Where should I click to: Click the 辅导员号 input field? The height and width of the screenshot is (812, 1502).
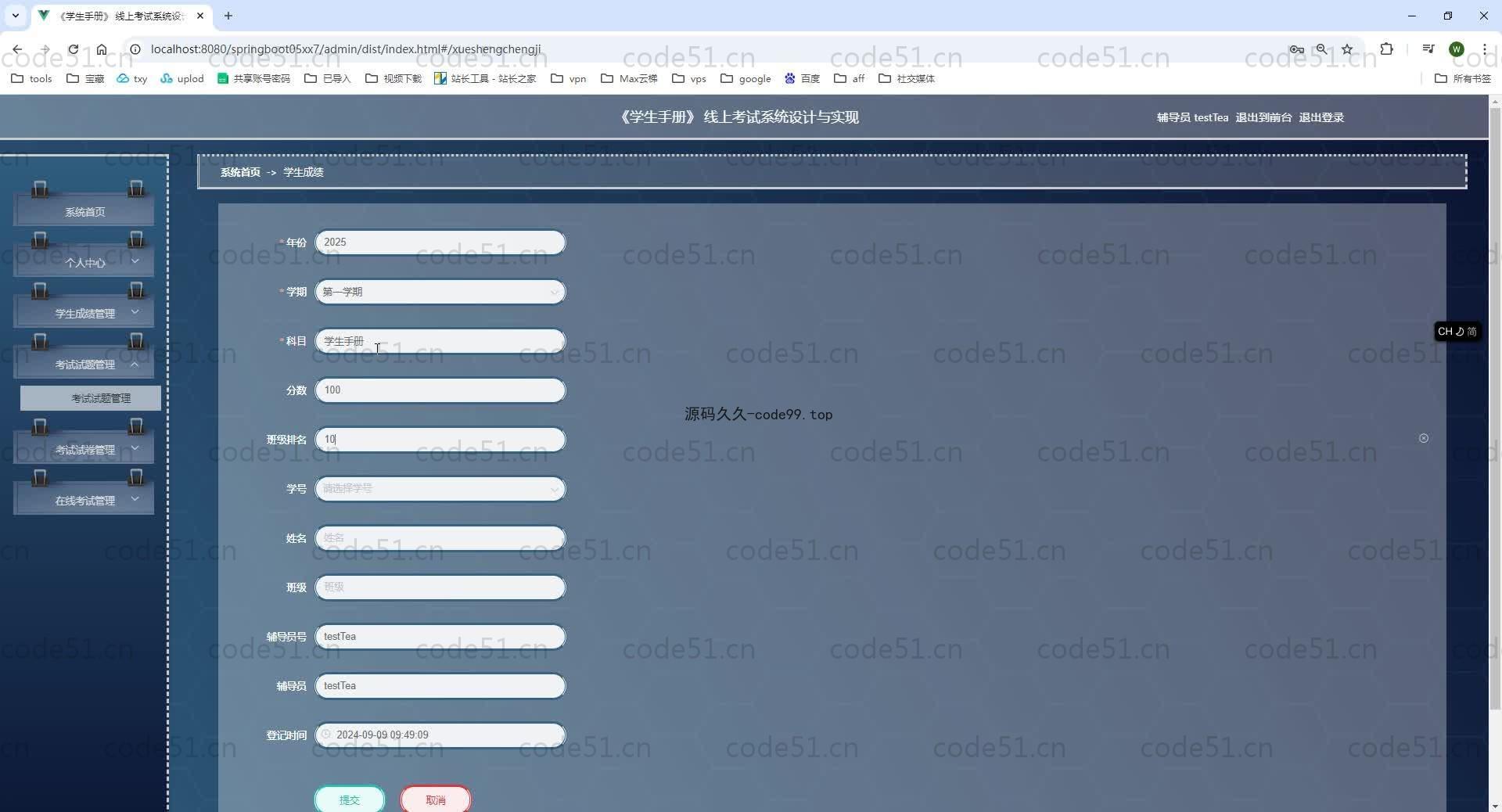(440, 637)
